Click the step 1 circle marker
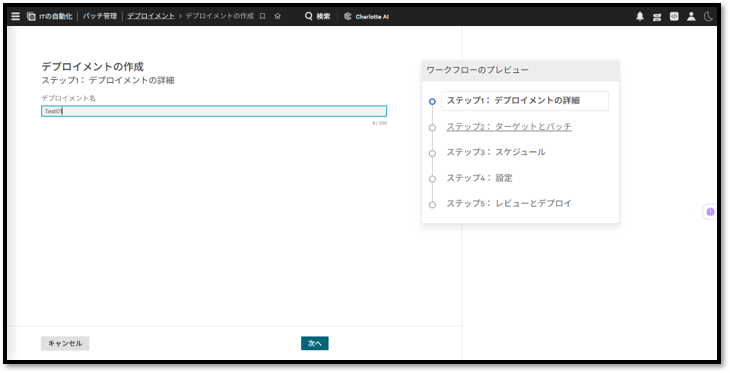The height and width of the screenshot is (373, 730). [432, 101]
